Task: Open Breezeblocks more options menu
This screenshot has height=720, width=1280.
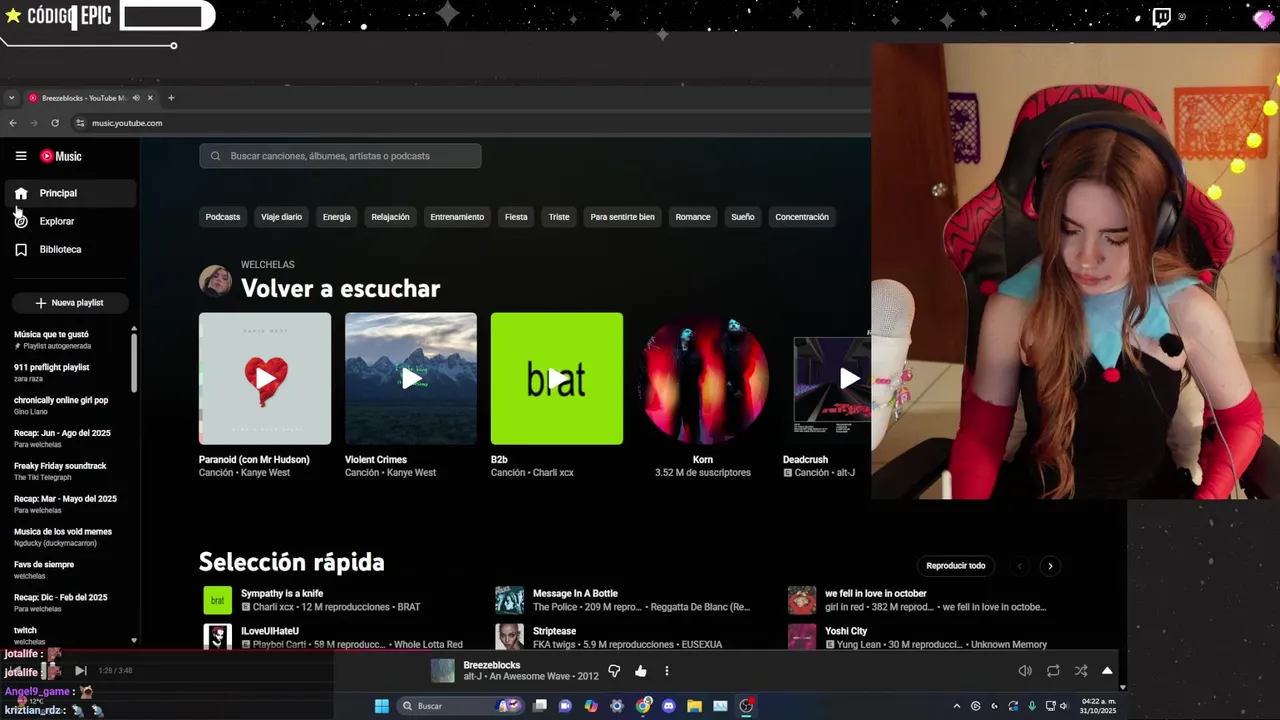Action: point(667,671)
